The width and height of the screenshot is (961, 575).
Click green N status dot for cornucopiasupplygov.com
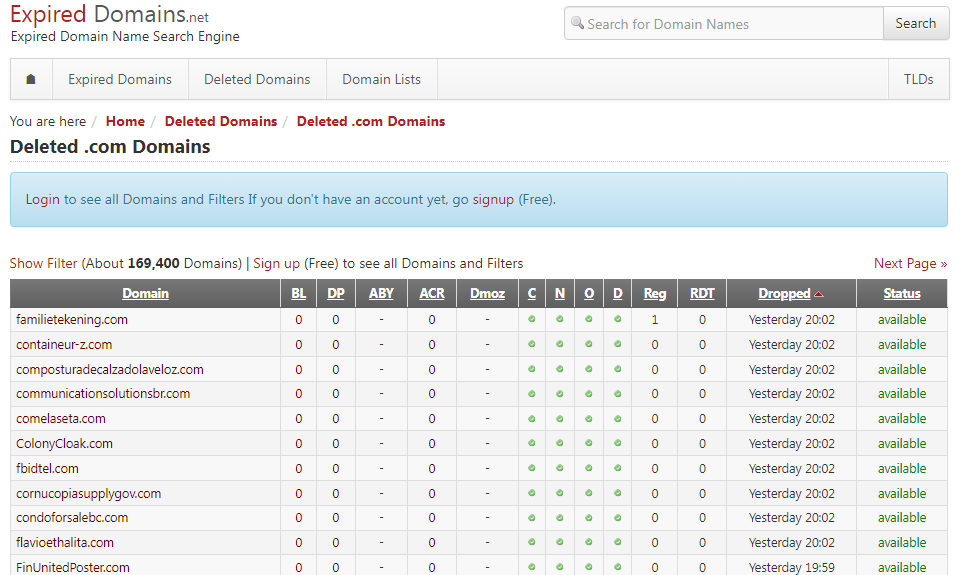[x=560, y=493]
